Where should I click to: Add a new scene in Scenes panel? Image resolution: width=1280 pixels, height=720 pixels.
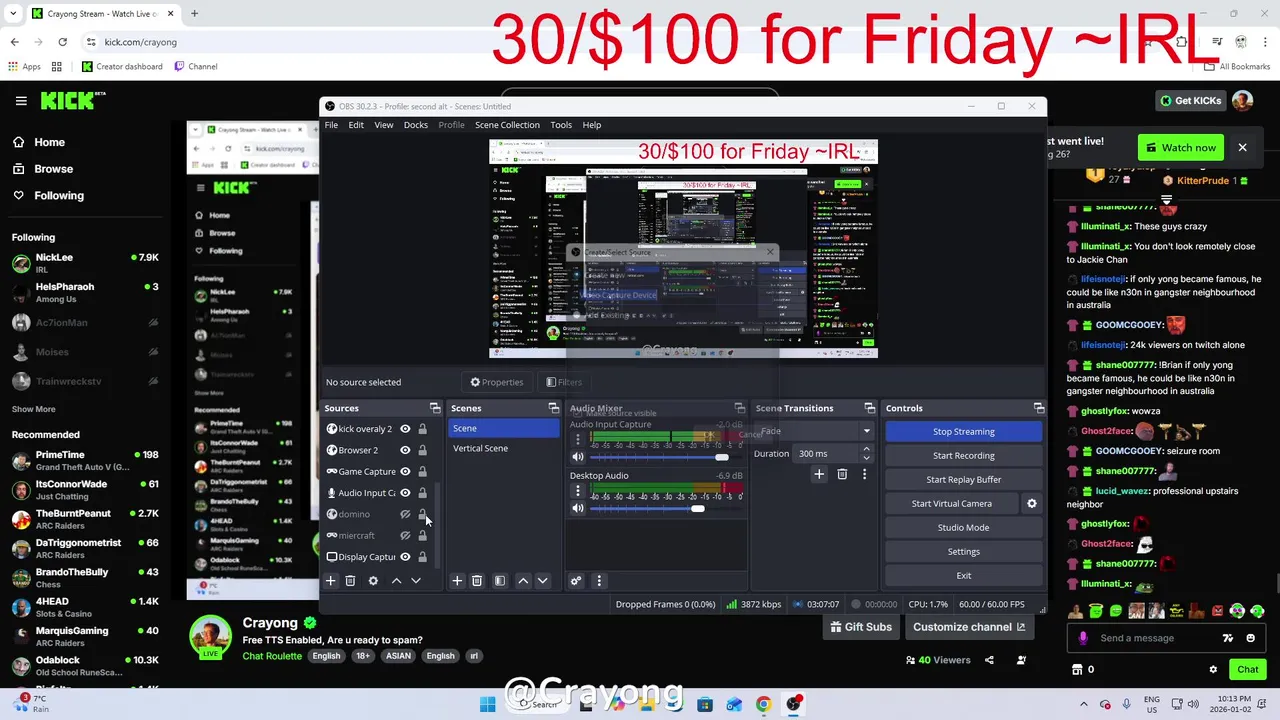tap(457, 580)
